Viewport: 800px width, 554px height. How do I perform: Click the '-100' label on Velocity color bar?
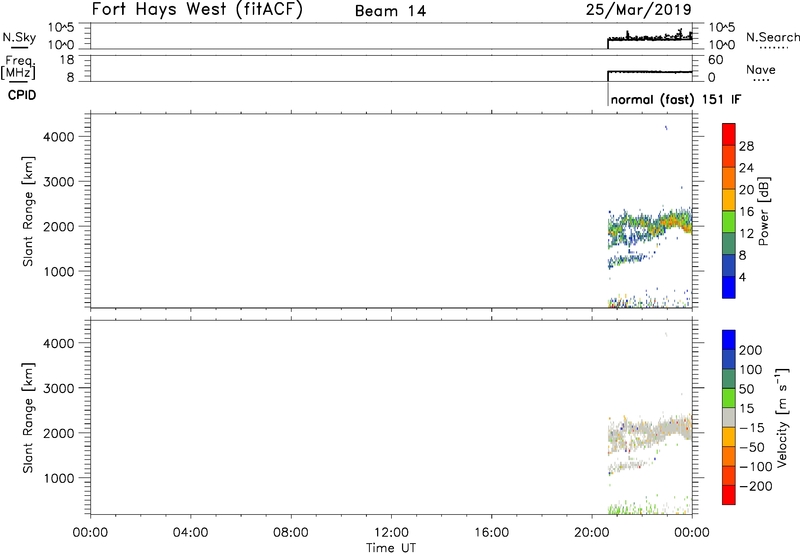pyautogui.click(x=756, y=467)
